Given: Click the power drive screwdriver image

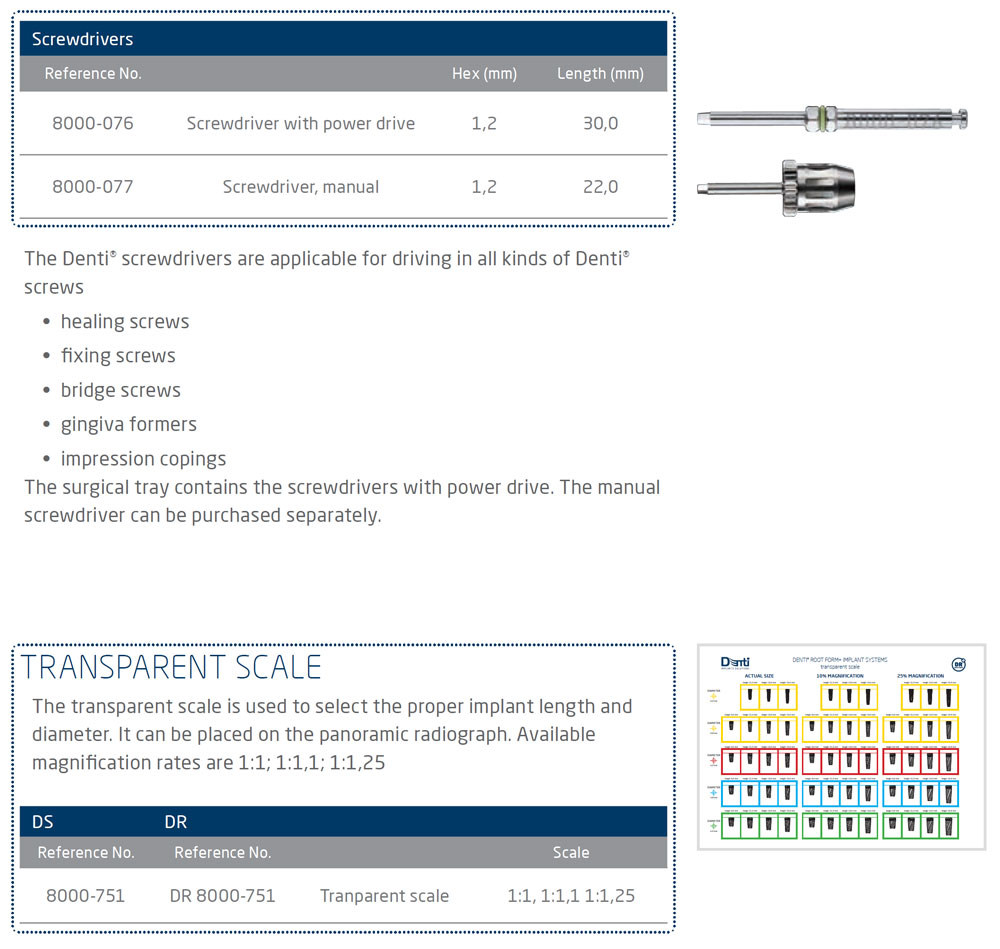Looking at the screenshot, I should 834,119.
